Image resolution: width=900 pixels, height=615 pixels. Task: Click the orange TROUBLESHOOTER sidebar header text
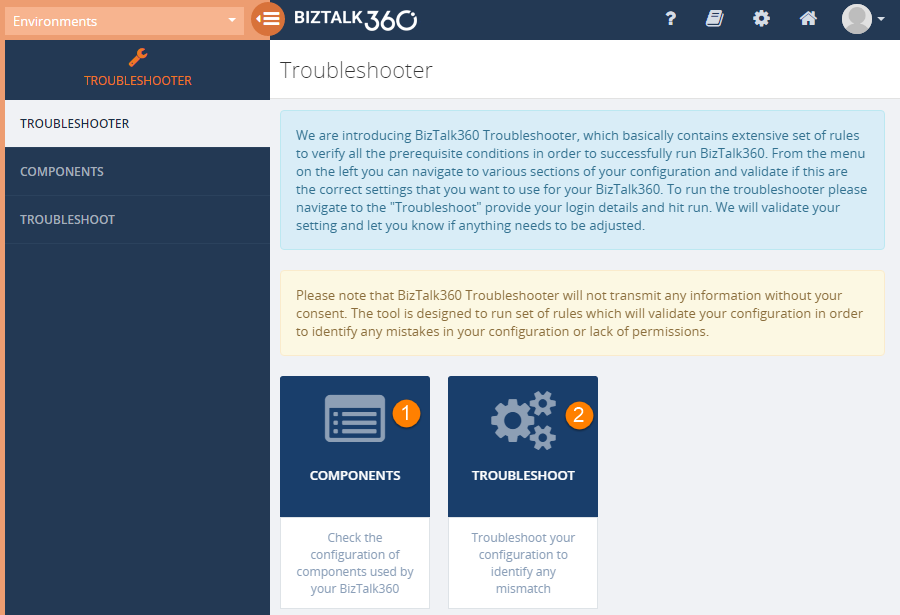[x=138, y=80]
